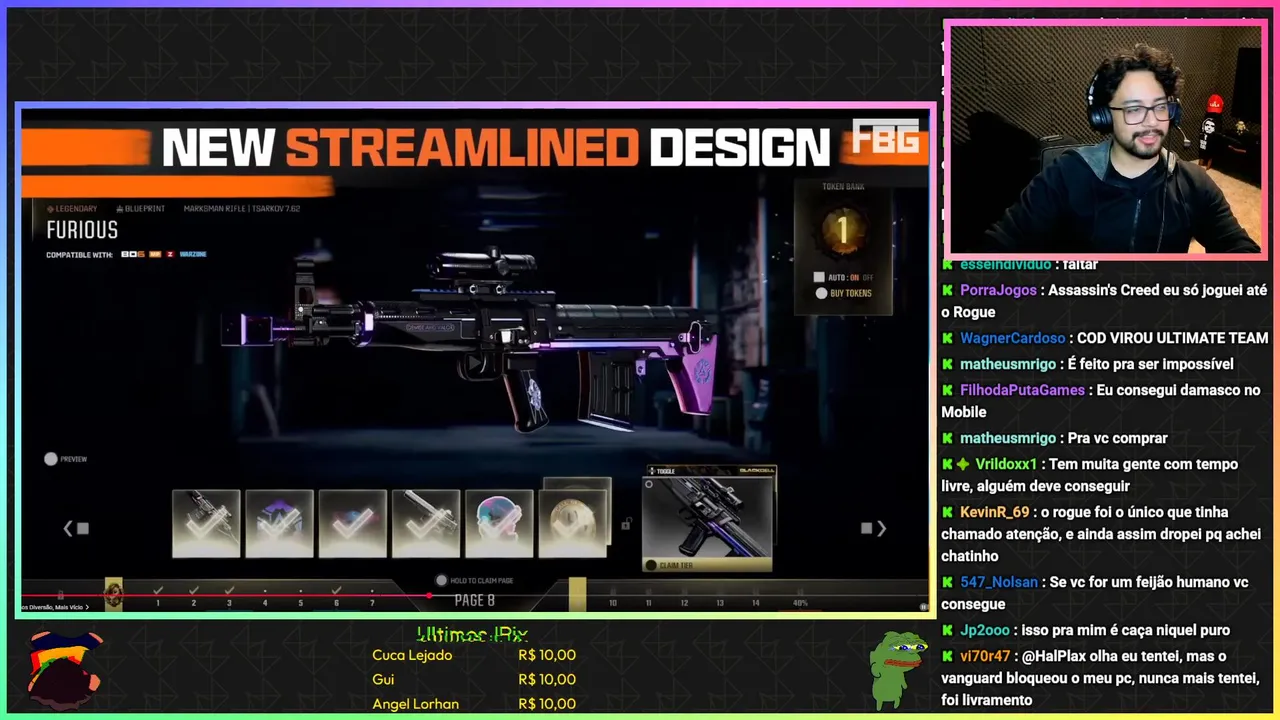Image resolution: width=1280 pixels, height=720 pixels.
Task: Click the FBG logo in video corner
Action: [x=885, y=137]
